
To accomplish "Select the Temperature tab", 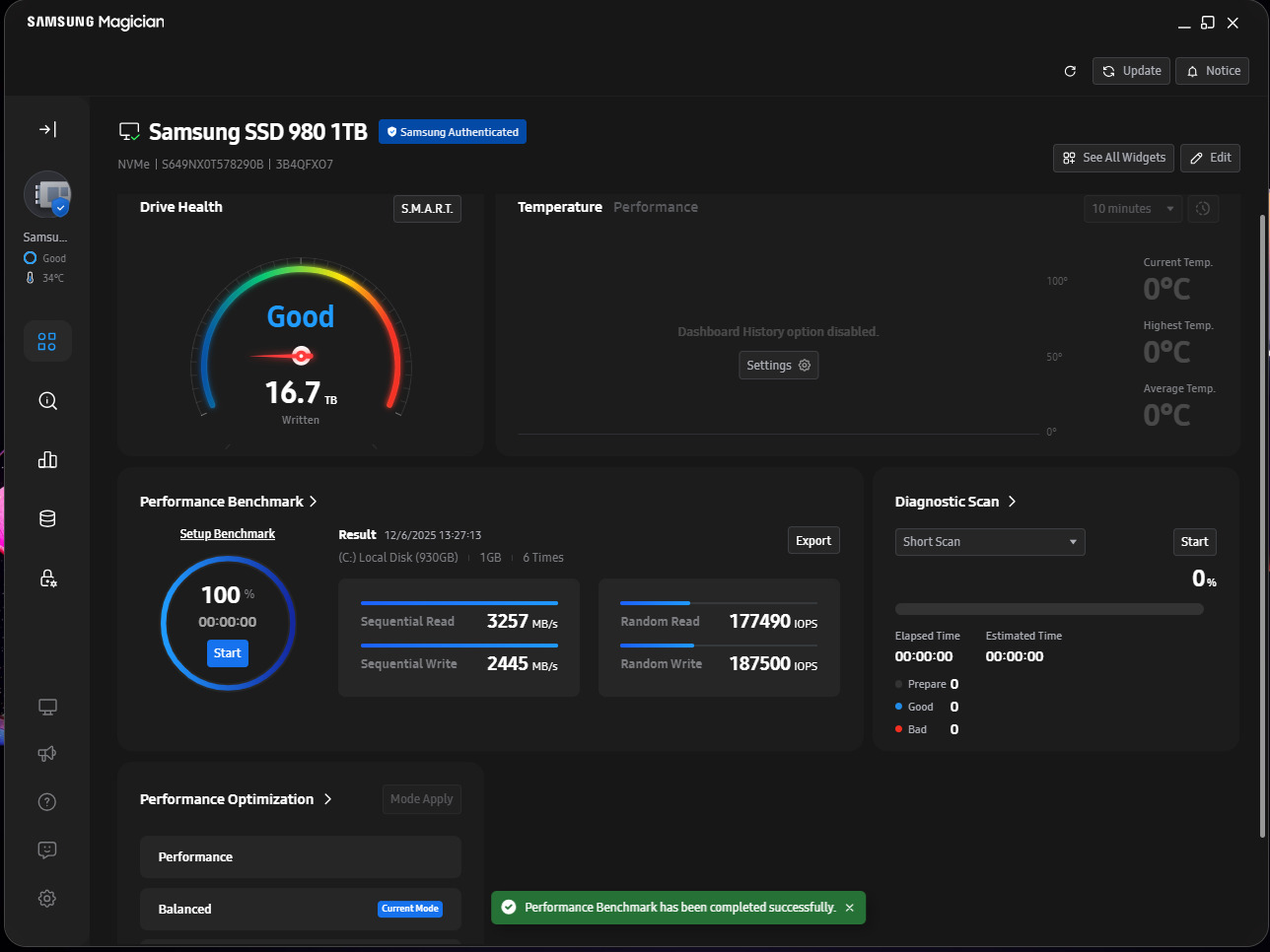I will (560, 207).
